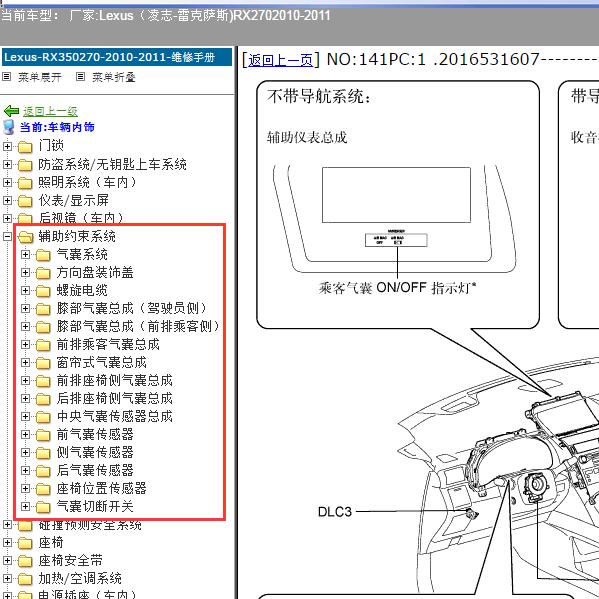Click the computer icon beside 当前:车辆内饰
The width and height of the screenshot is (599, 599).
(x=8, y=127)
